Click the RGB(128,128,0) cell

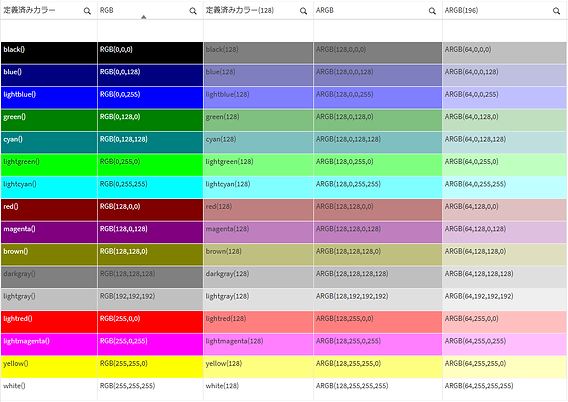pyautogui.click(x=150, y=255)
